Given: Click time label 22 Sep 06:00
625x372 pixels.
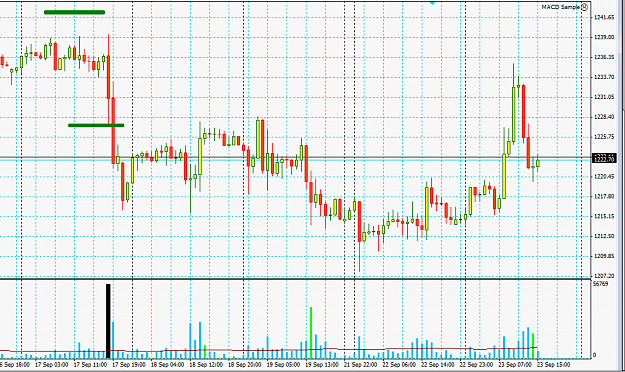Looking at the screenshot, I should click(399, 364).
